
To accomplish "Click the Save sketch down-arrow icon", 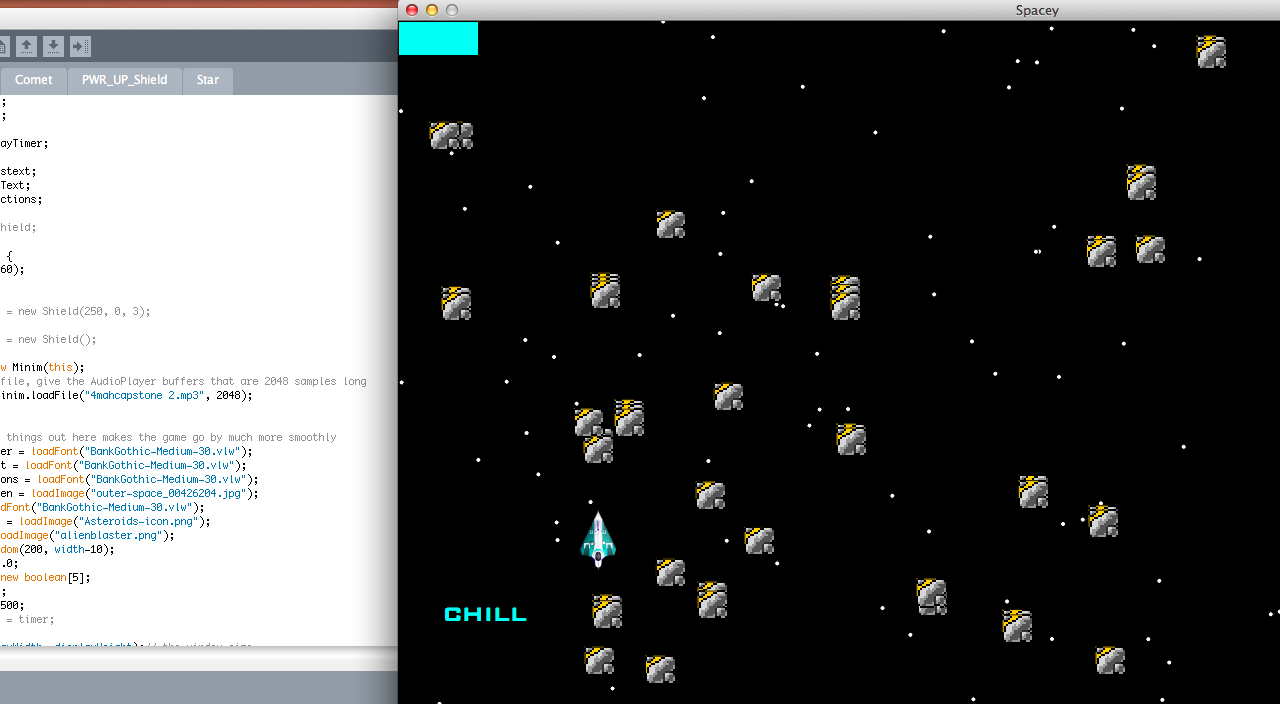I will pos(53,46).
